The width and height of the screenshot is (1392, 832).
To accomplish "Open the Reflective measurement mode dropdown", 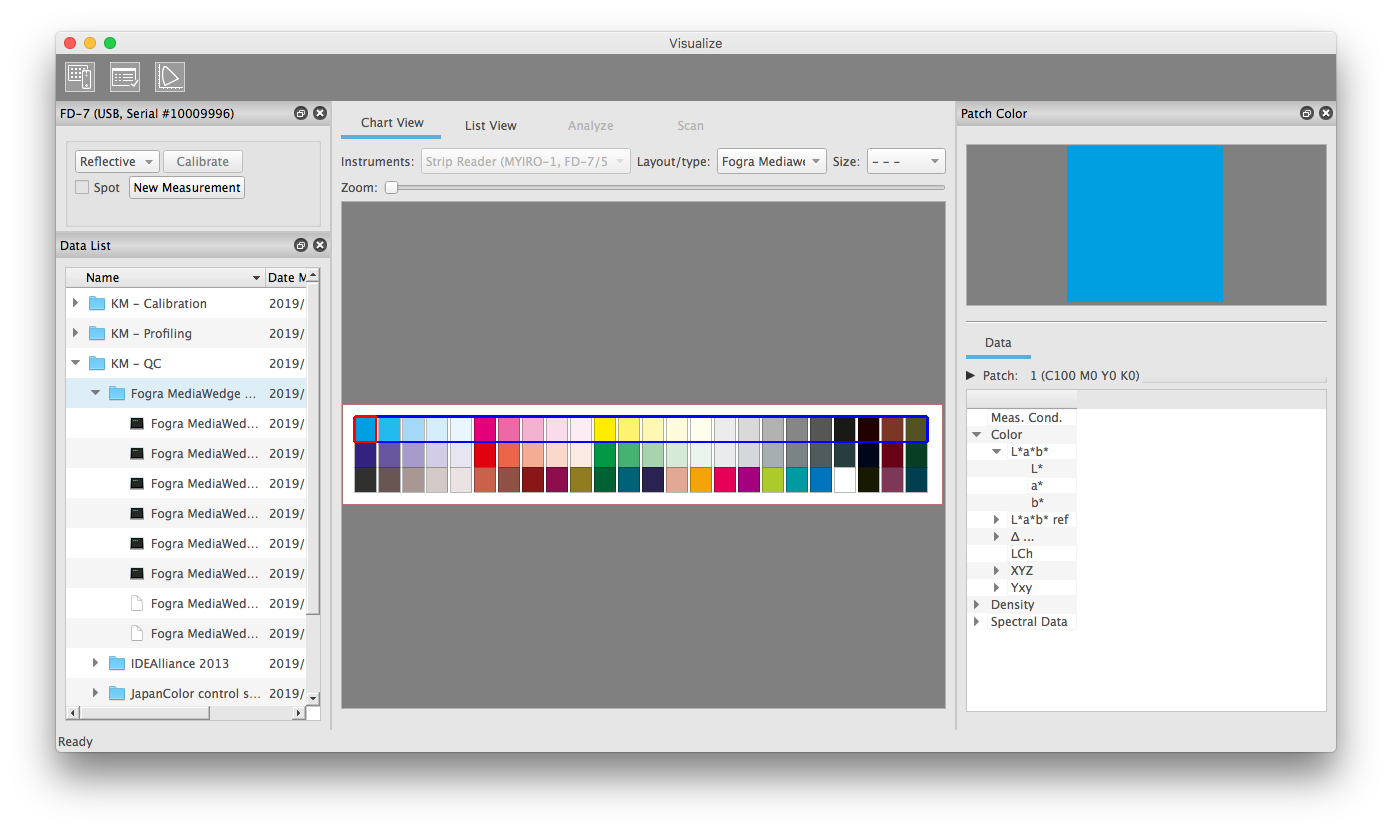I will coord(117,162).
